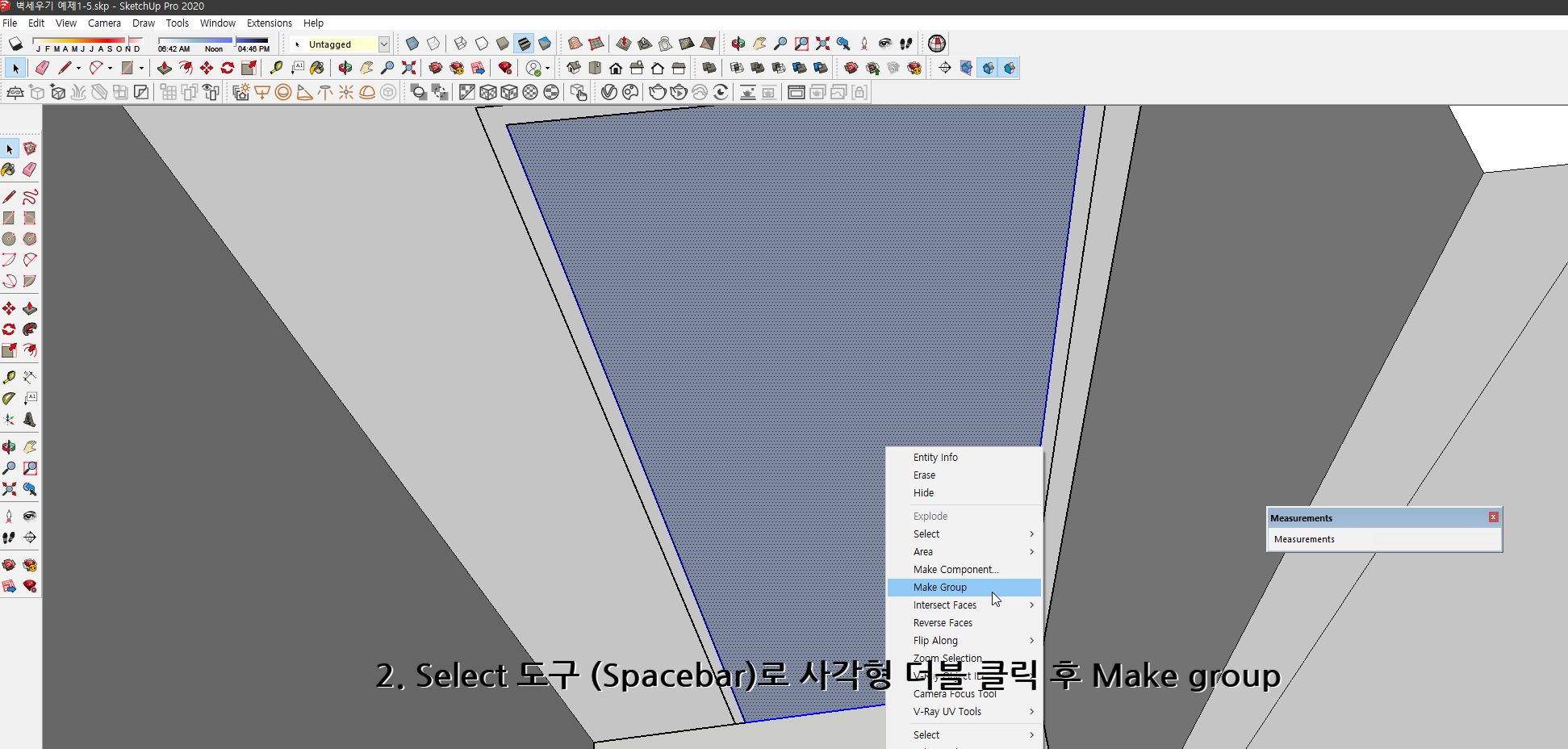Select the Follow Me tool
This screenshot has width=1568, height=749.
point(30,329)
